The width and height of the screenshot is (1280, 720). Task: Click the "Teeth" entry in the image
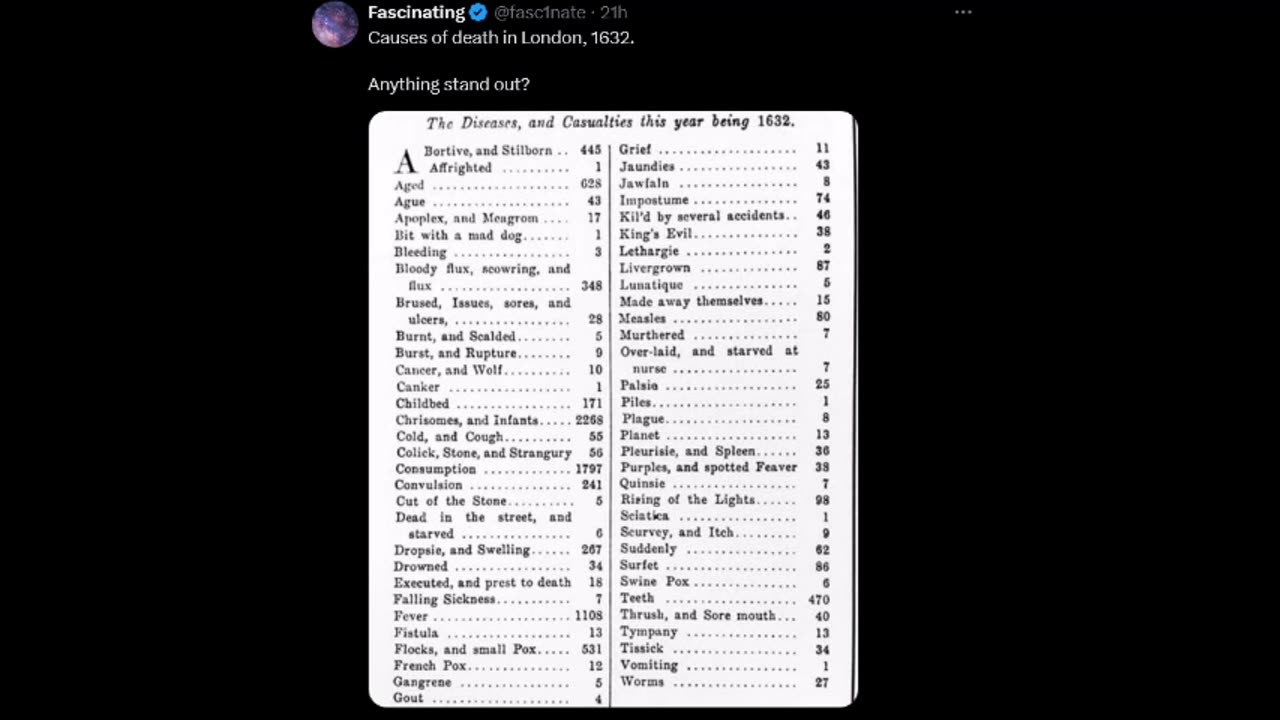[x=637, y=598]
